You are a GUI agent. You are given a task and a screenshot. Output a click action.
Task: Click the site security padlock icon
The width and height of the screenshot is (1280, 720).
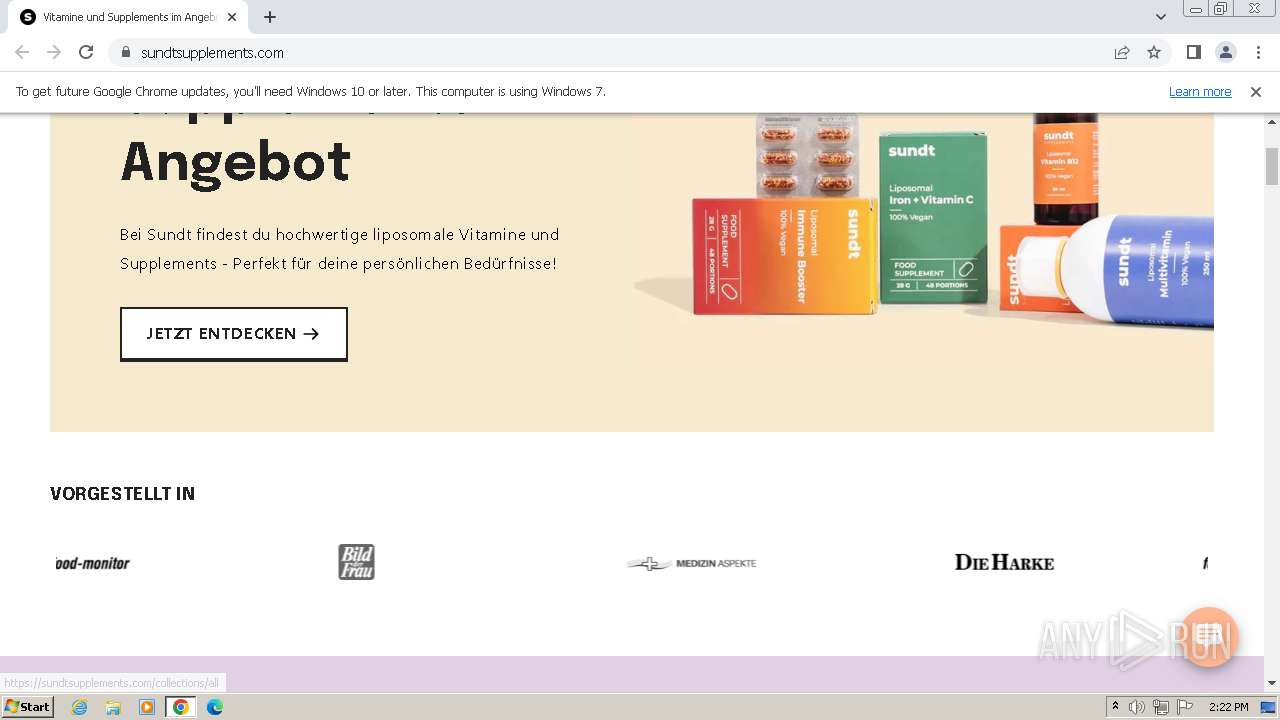pyautogui.click(x=125, y=52)
